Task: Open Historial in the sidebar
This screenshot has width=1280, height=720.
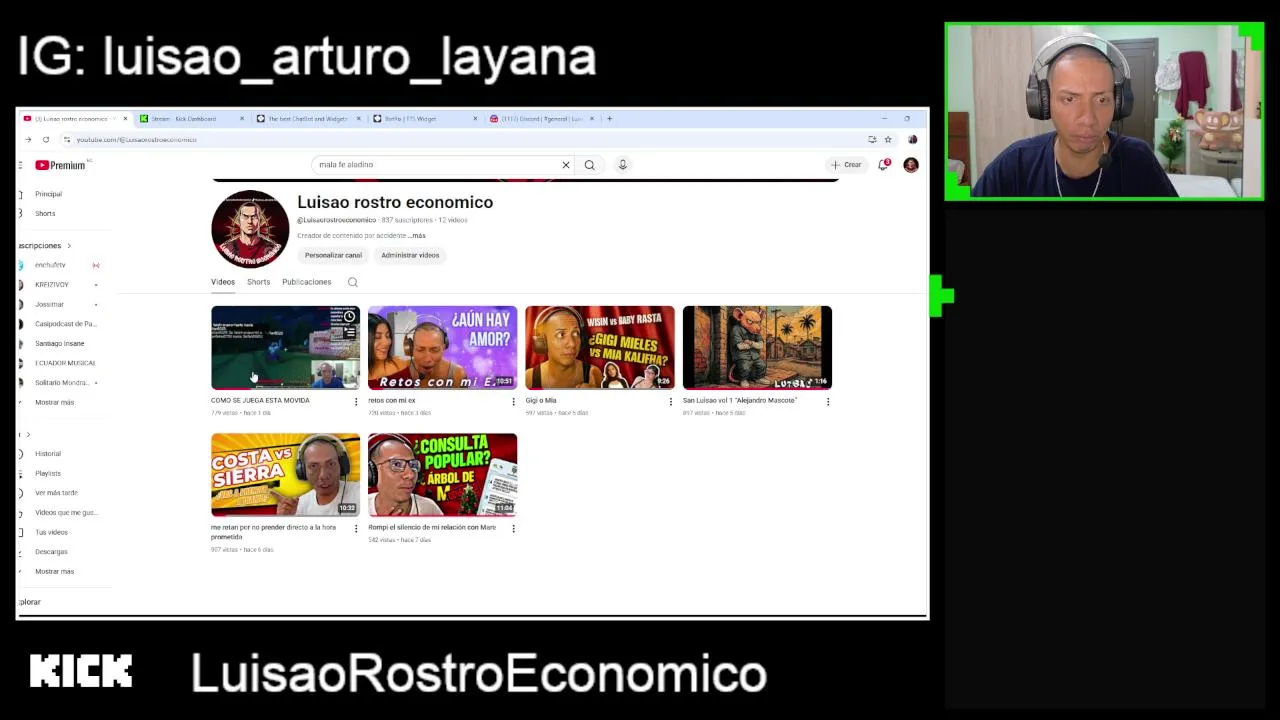Action: point(48,454)
